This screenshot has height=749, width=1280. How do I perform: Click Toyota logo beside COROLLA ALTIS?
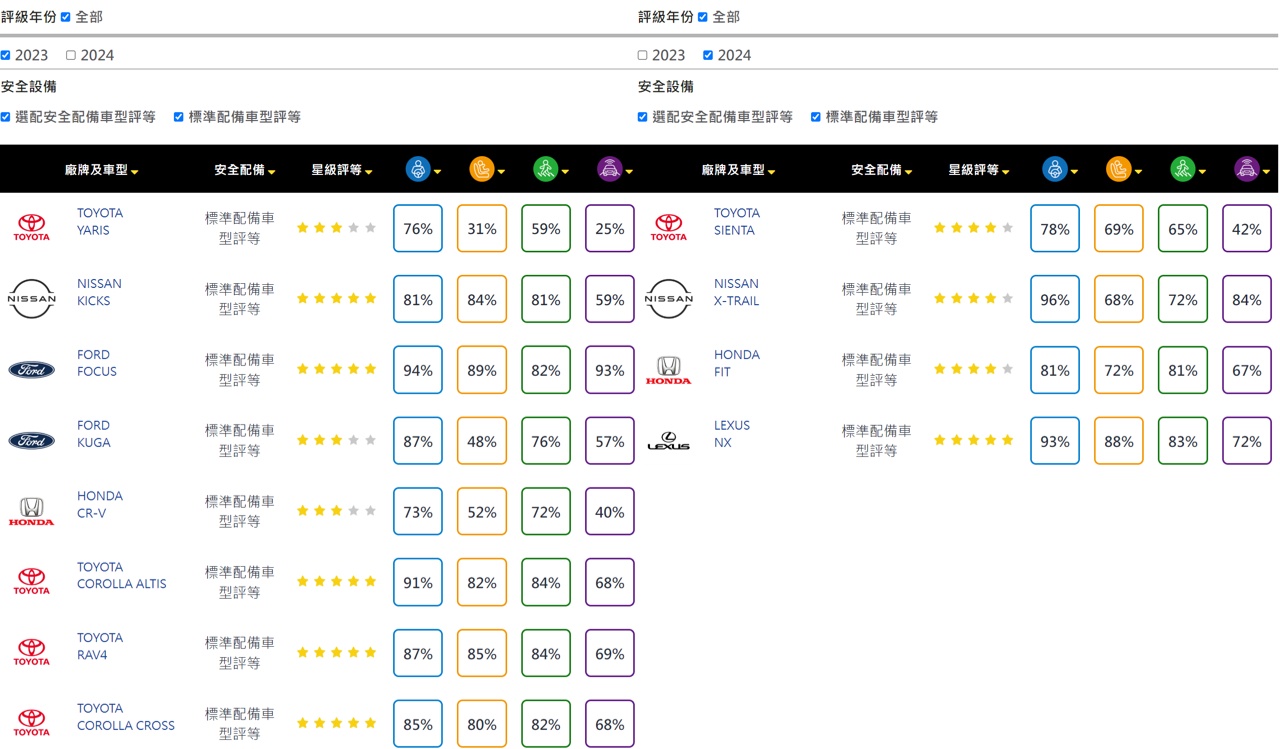(31, 582)
